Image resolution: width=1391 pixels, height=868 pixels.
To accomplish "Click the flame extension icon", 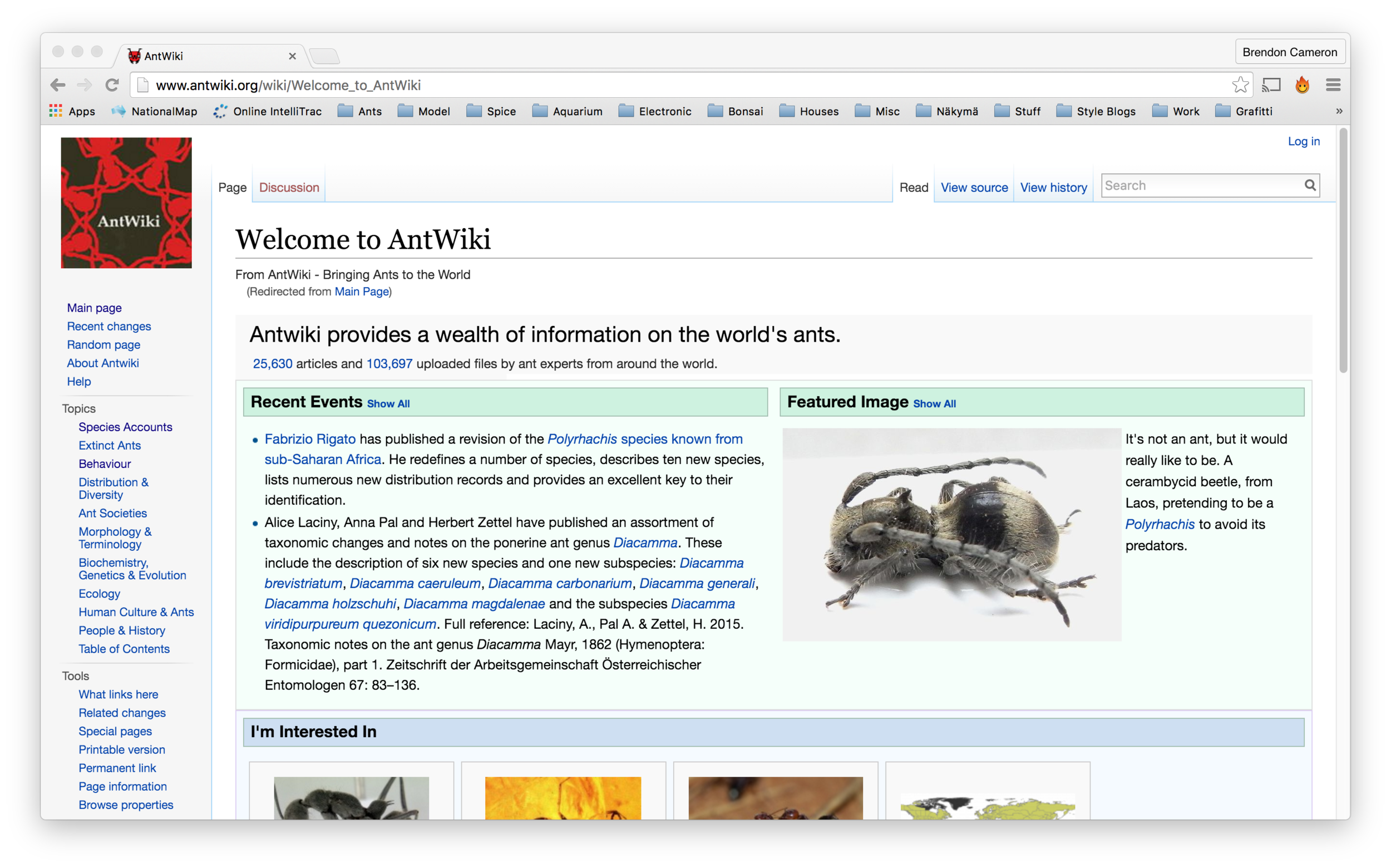I will coord(1302,85).
